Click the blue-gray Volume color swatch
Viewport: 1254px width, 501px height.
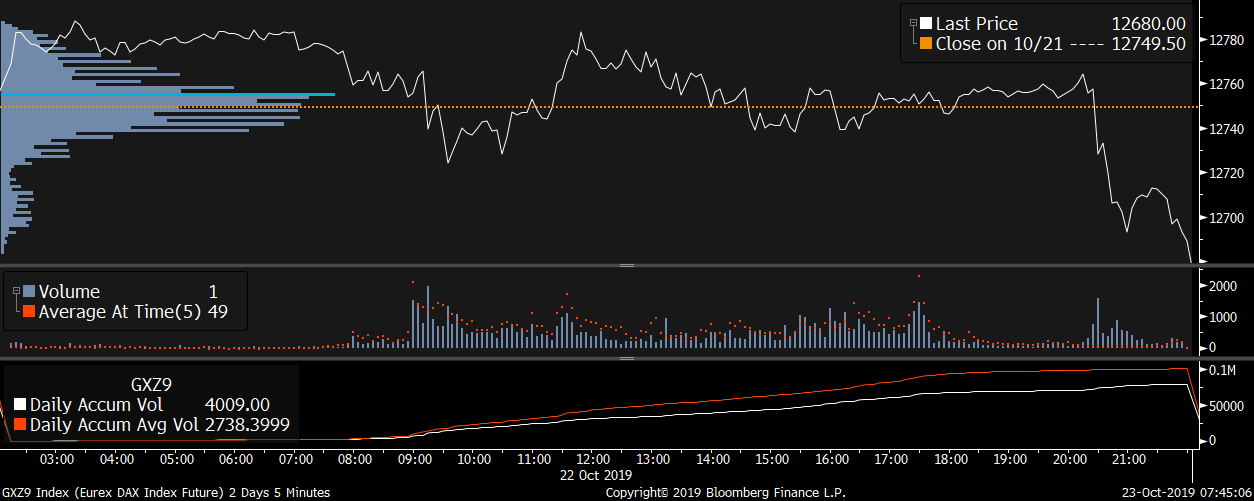pos(28,292)
